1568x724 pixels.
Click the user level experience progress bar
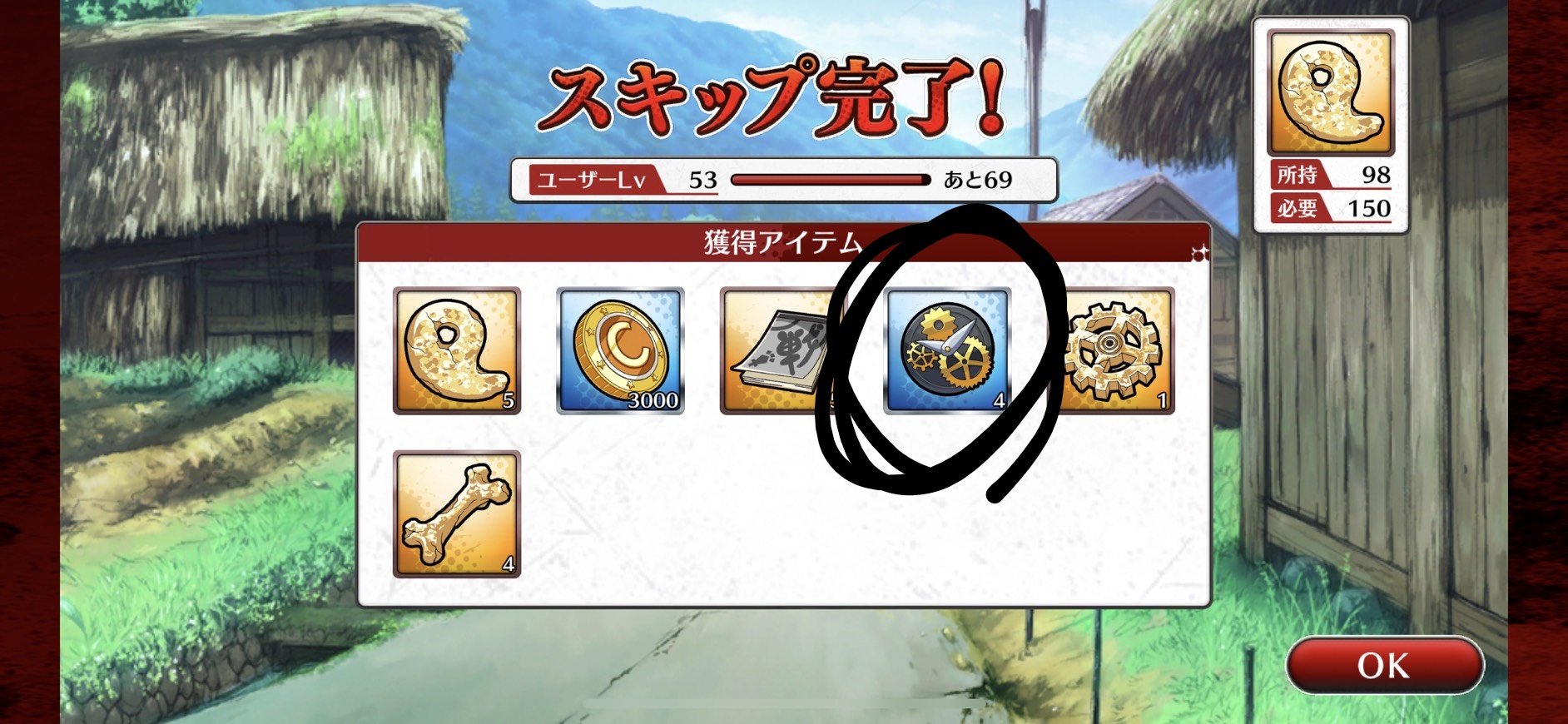tap(831, 180)
